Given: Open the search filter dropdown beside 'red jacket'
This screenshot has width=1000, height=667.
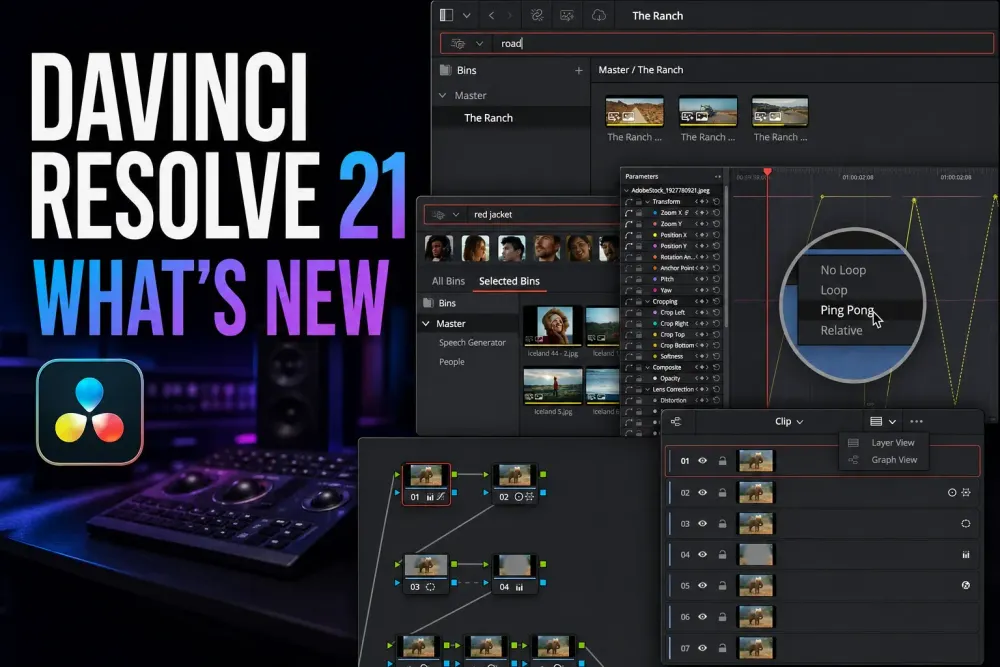Looking at the screenshot, I should 455,215.
